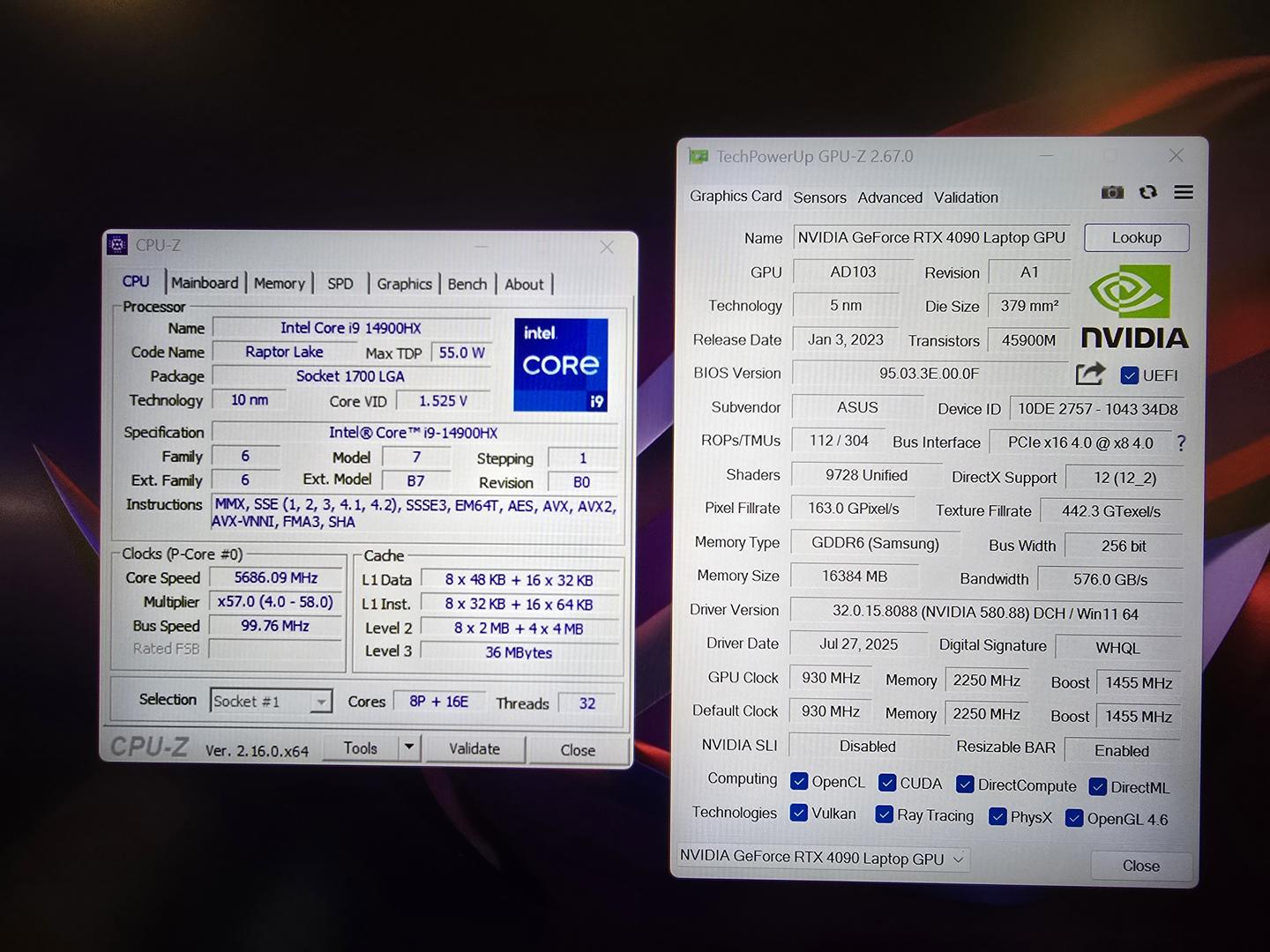Open the Advanced tab in GPU-Z
The width and height of the screenshot is (1270, 952).
click(890, 197)
